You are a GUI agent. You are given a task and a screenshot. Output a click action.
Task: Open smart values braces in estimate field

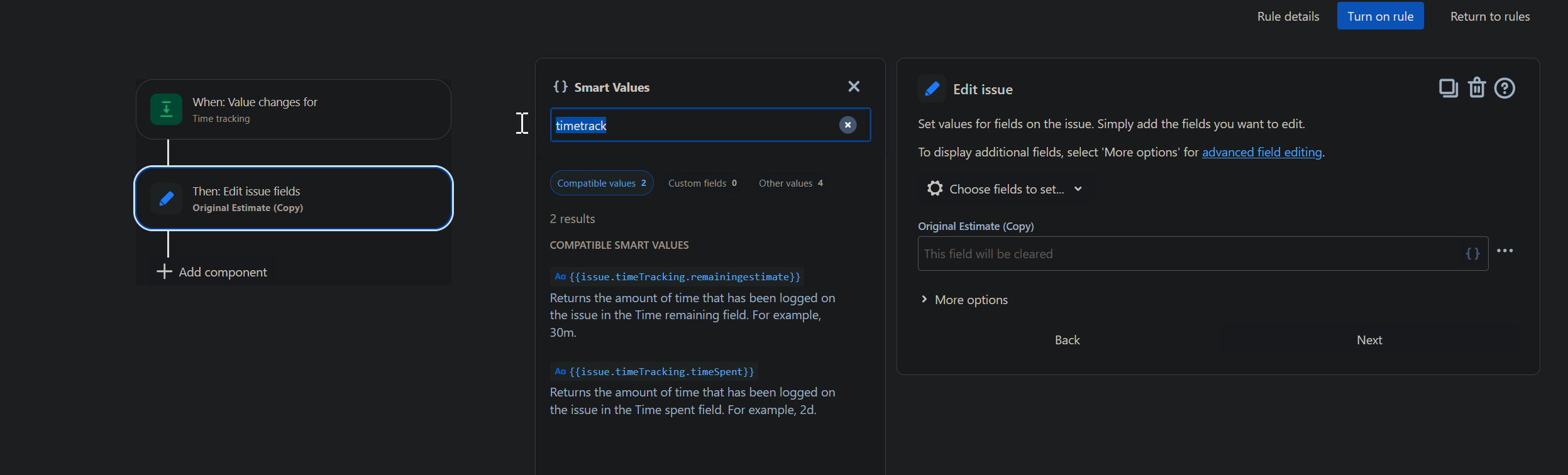[1472, 254]
